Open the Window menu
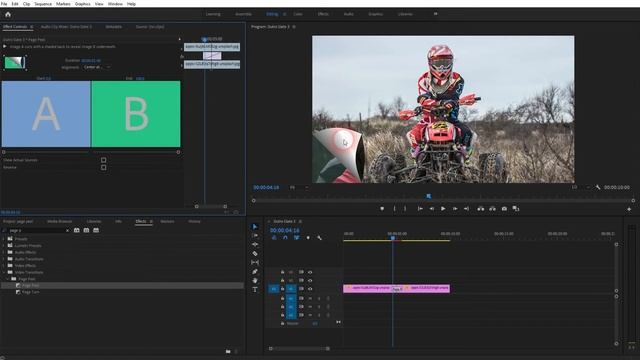Image resolution: width=640 pixels, height=360 pixels. tap(115, 4)
